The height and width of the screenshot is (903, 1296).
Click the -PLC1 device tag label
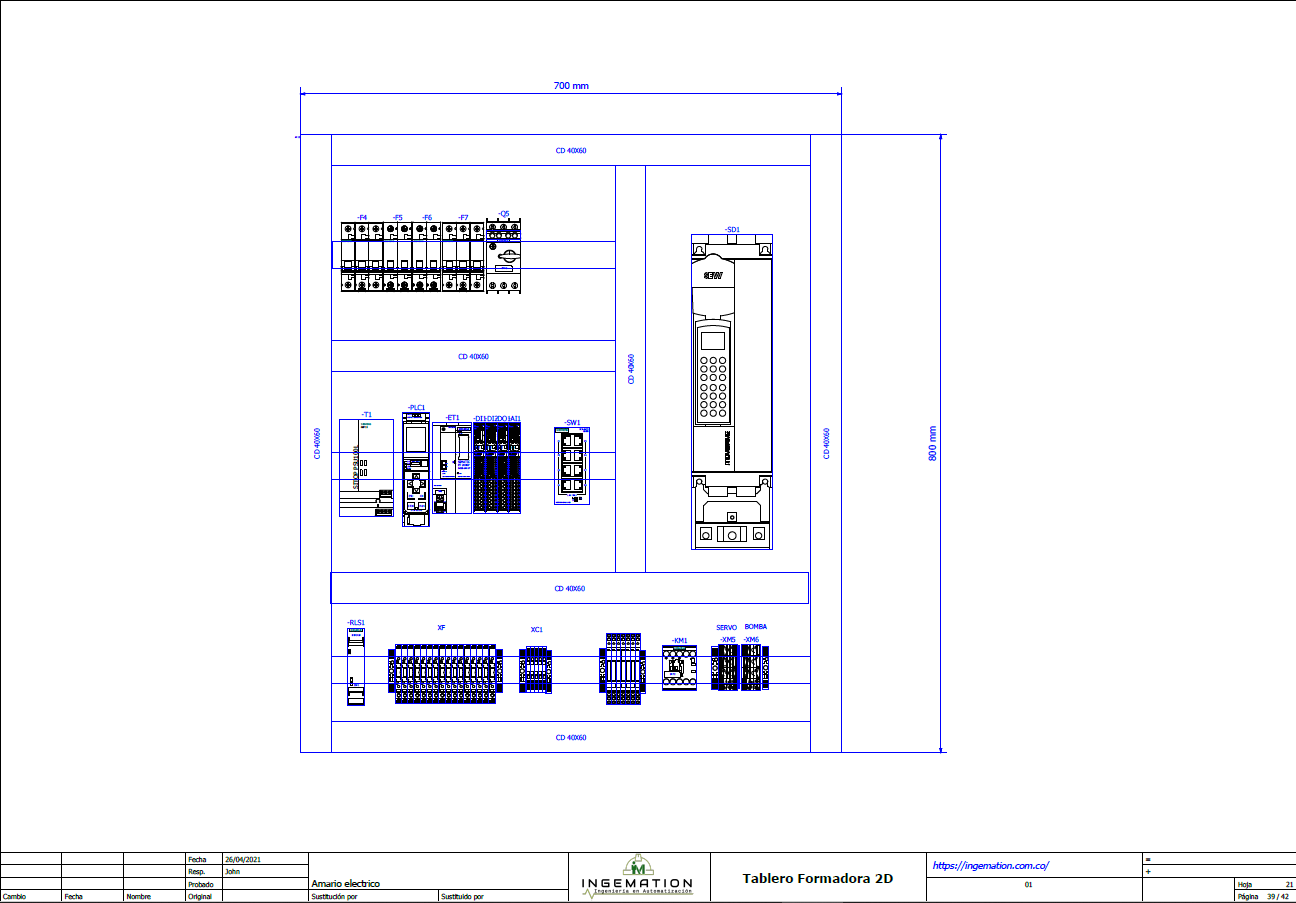click(417, 408)
